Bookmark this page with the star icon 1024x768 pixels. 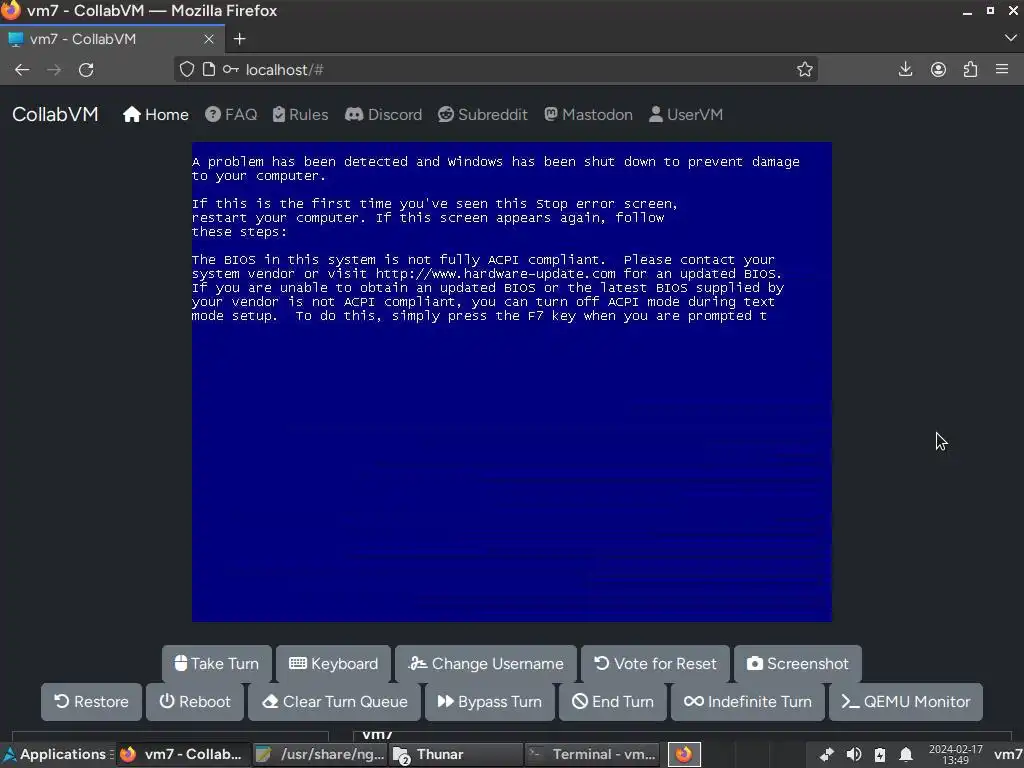(x=805, y=69)
